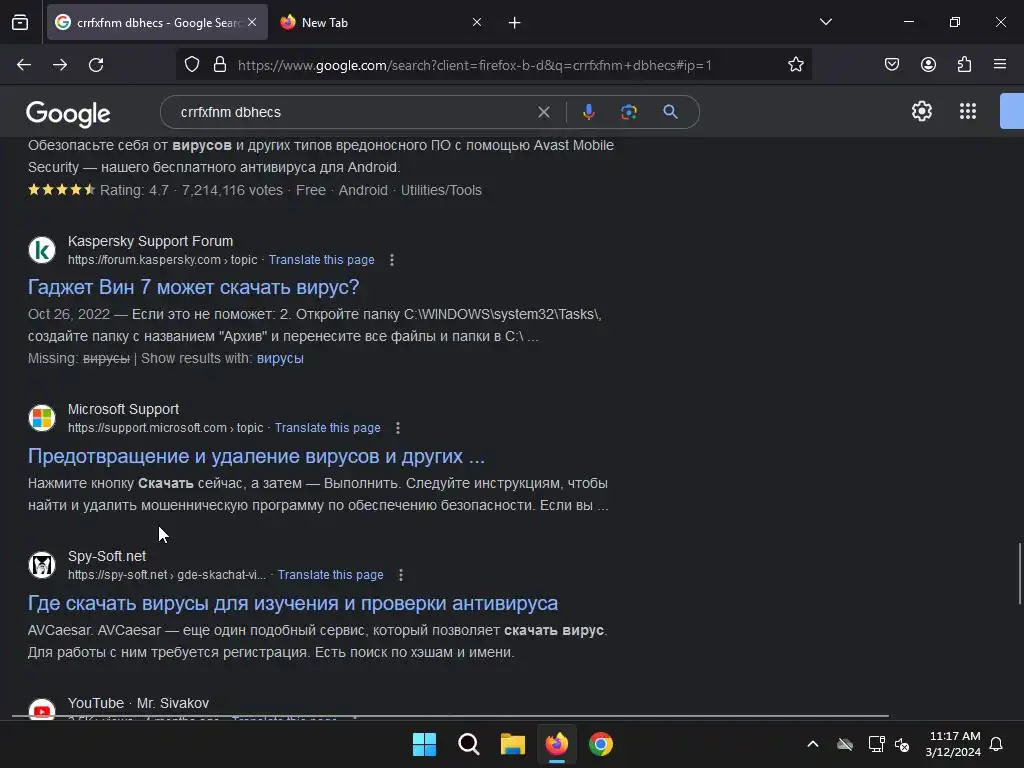Open result Предотвращение и удаление вирусов
This screenshot has height=768, width=1024.
(x=256, y=456)
